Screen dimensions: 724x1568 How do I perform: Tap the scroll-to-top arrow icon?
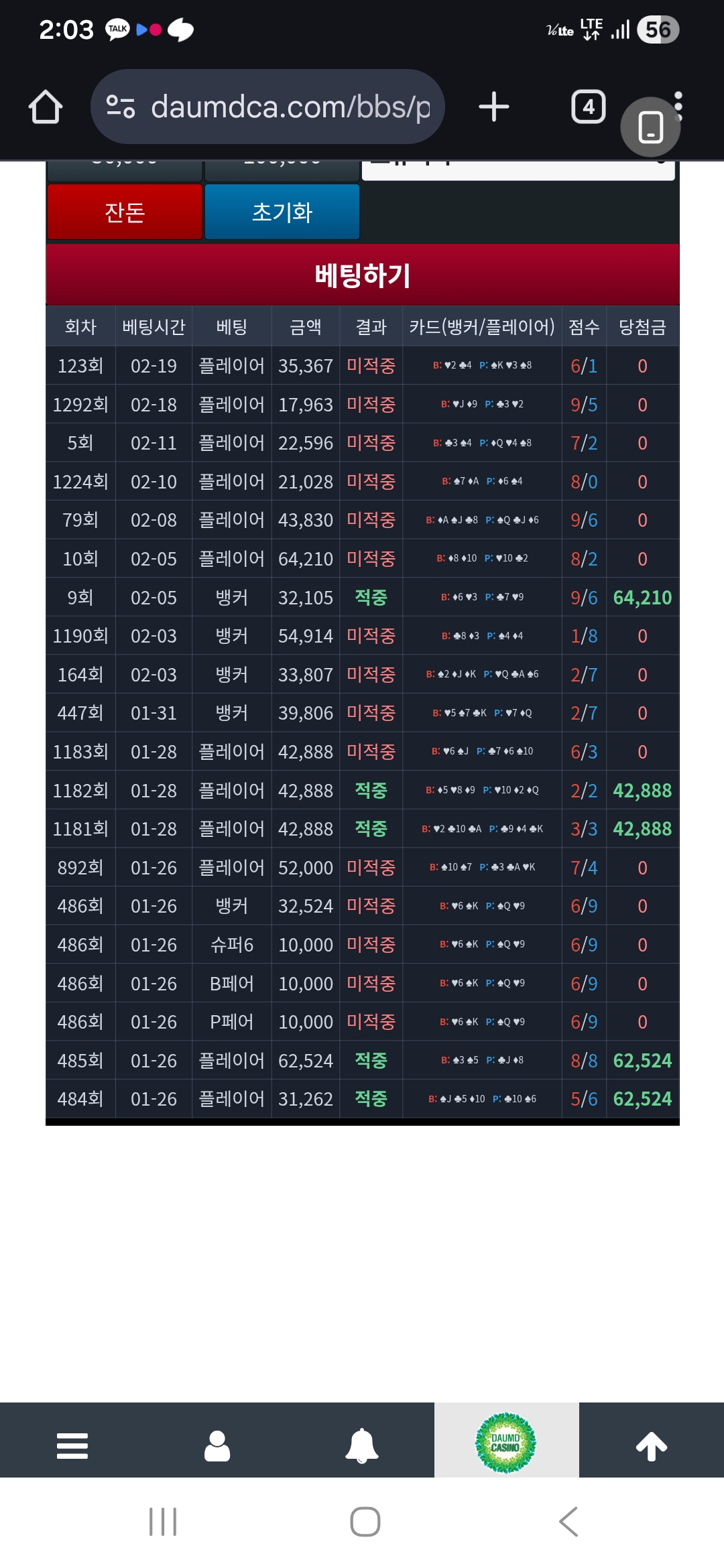pyautogui.click(x=651, y=1445)
